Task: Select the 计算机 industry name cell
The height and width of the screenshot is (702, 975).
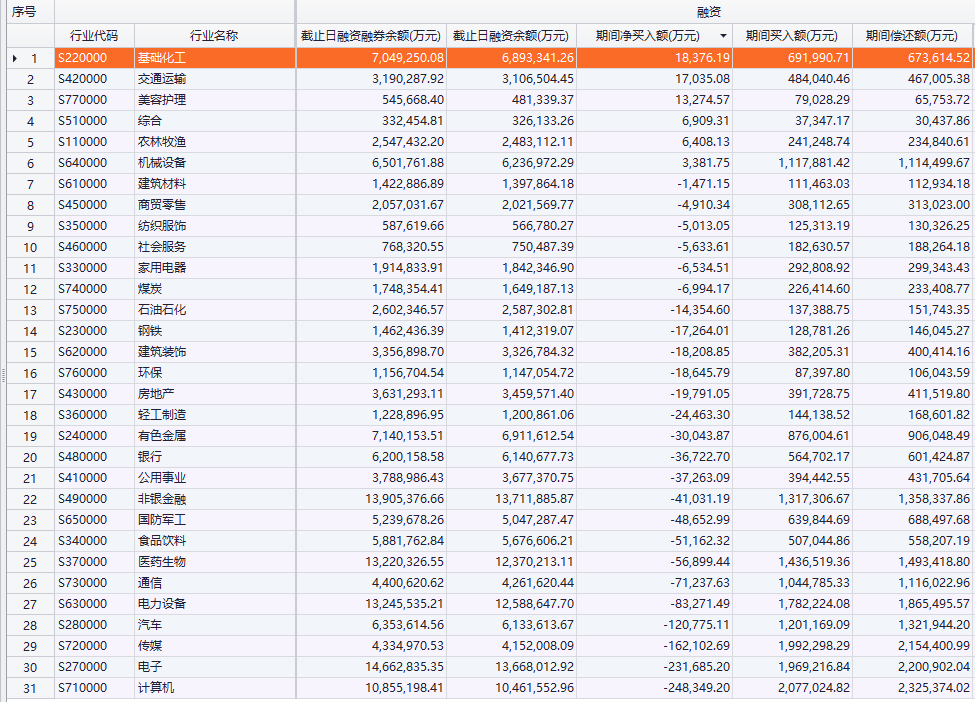Action: click(x=156, y=688)
